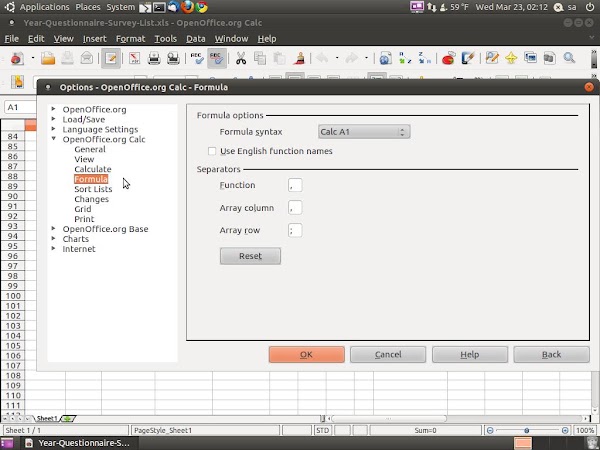The width and height of the screenshot is (600, 450).
Task: Click the New document icon in the toolbar
Action: click(17, 59)
